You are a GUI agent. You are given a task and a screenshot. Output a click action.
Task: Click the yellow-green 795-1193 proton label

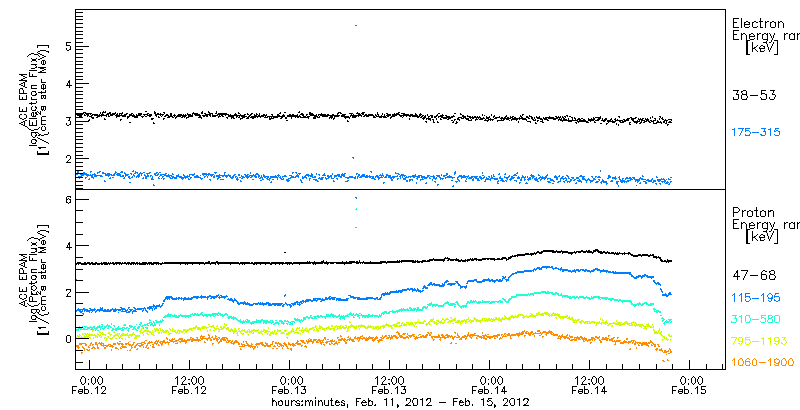[759, 341]
